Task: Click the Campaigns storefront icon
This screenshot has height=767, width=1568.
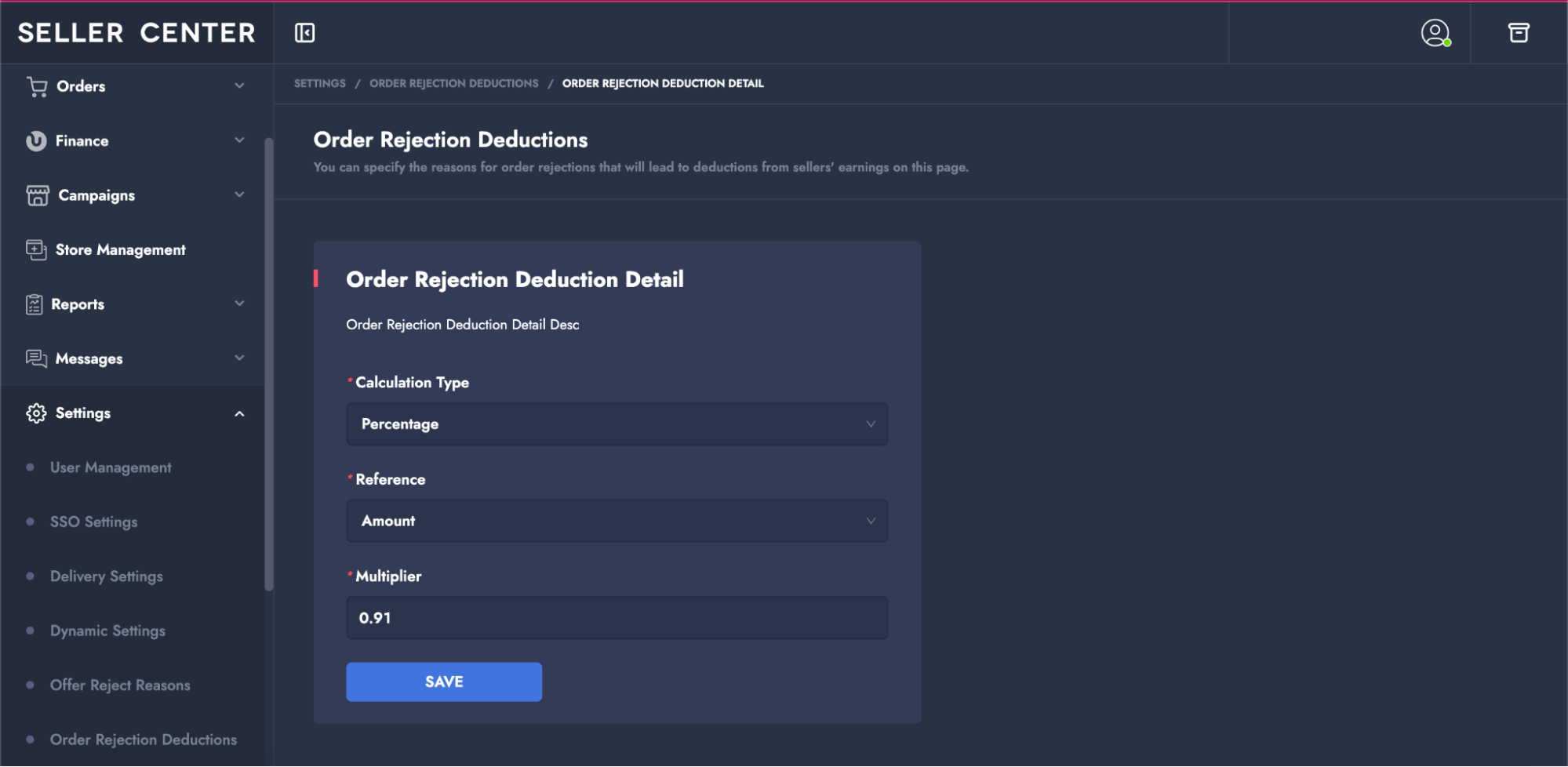Action: 37,195
